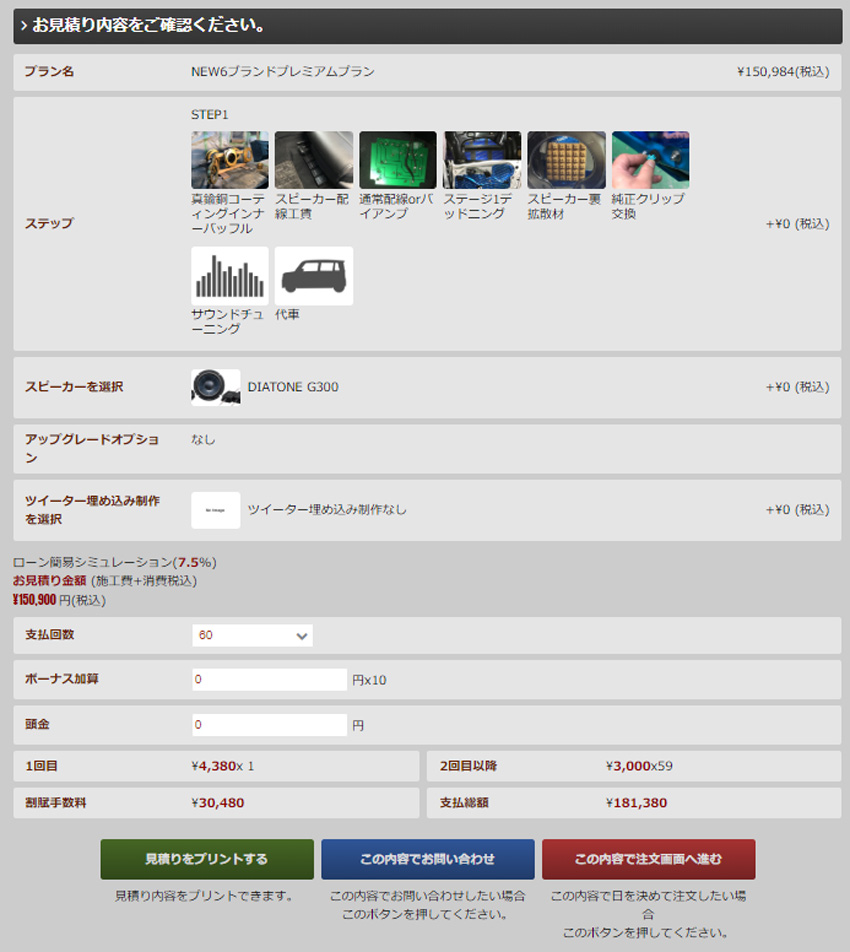Viewport: 850px width, 952px height.
Task: Click the green circuit board 通常配線orバイアンプ image
Action: [x=397, y=160]
